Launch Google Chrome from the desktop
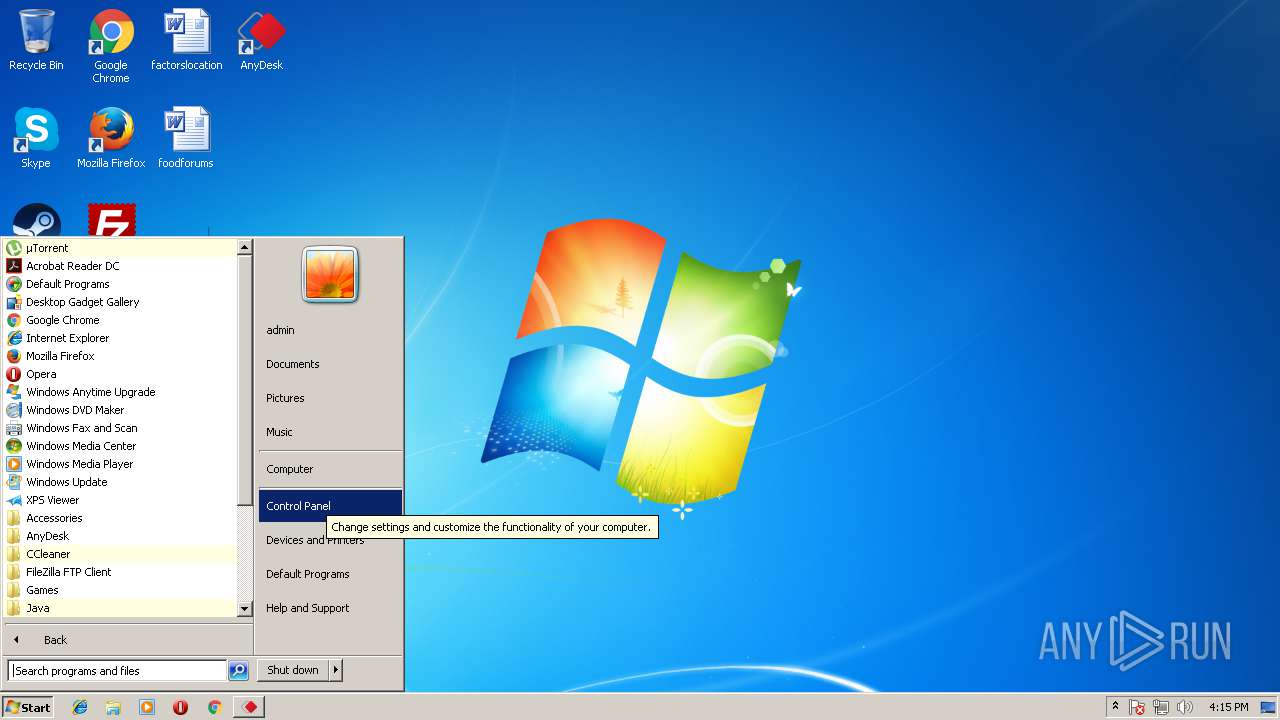Screen dimensions: 1280x720 (x=111, y=46)
